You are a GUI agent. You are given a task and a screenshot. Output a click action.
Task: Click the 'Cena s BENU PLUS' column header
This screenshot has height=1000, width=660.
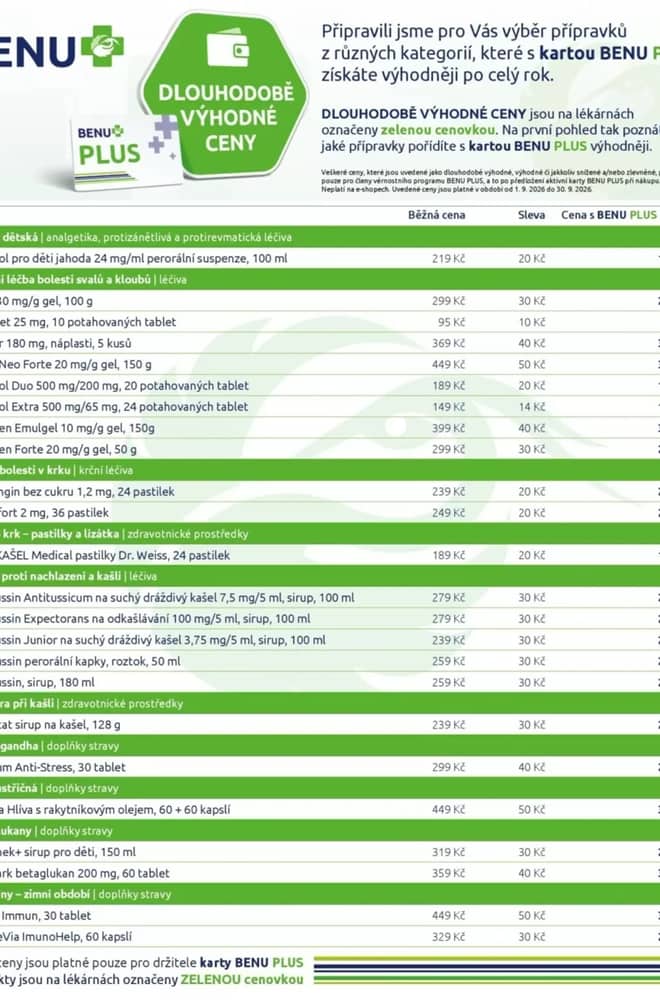click(x=609, y=215)
